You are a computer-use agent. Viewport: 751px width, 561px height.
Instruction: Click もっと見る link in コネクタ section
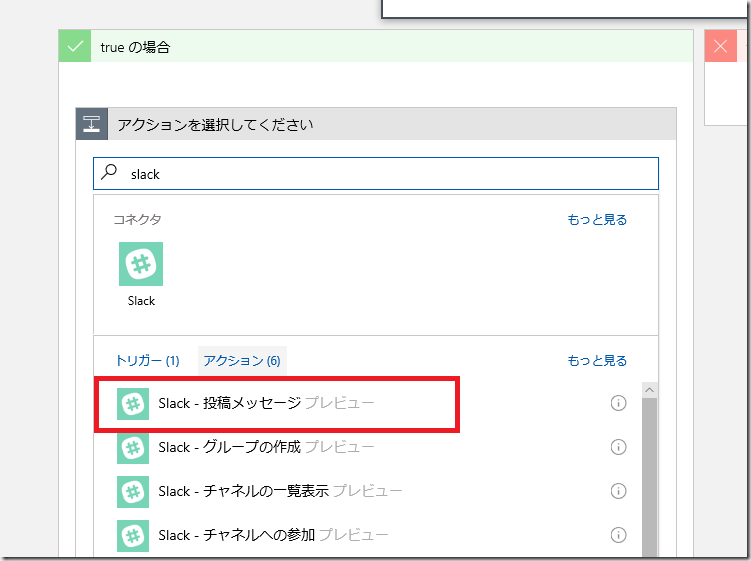click(x=597, y=219)
